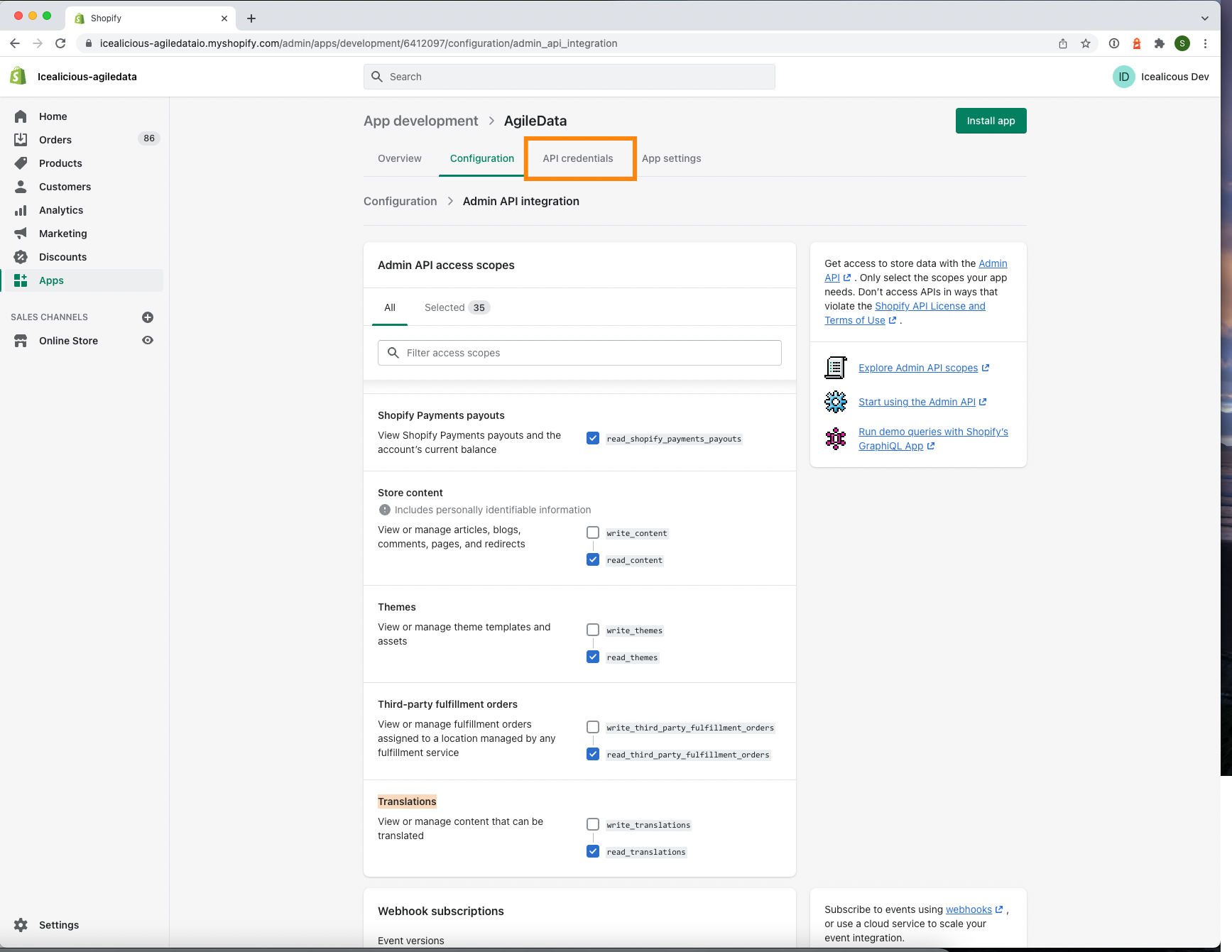Show All access scopes tab

click(x=390, y=307)
